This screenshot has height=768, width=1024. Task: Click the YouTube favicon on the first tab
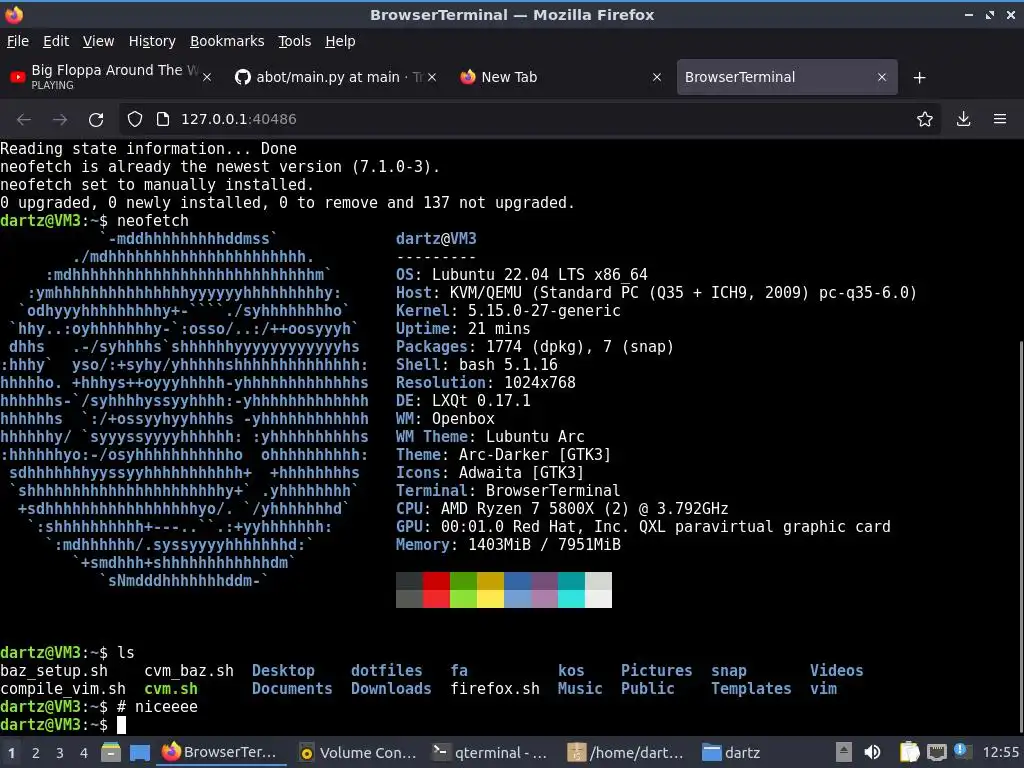click(x=18, y=77)
